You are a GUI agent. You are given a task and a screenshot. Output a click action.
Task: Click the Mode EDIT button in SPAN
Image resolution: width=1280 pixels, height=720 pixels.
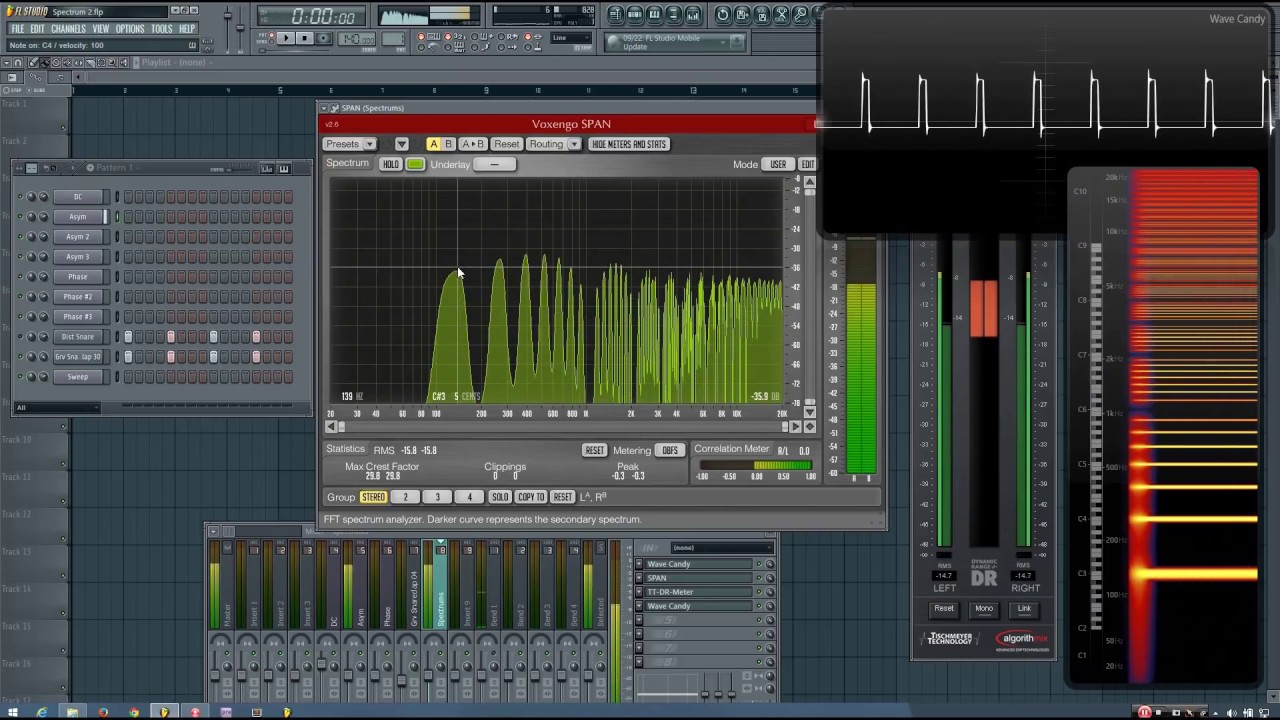(807, 164)
